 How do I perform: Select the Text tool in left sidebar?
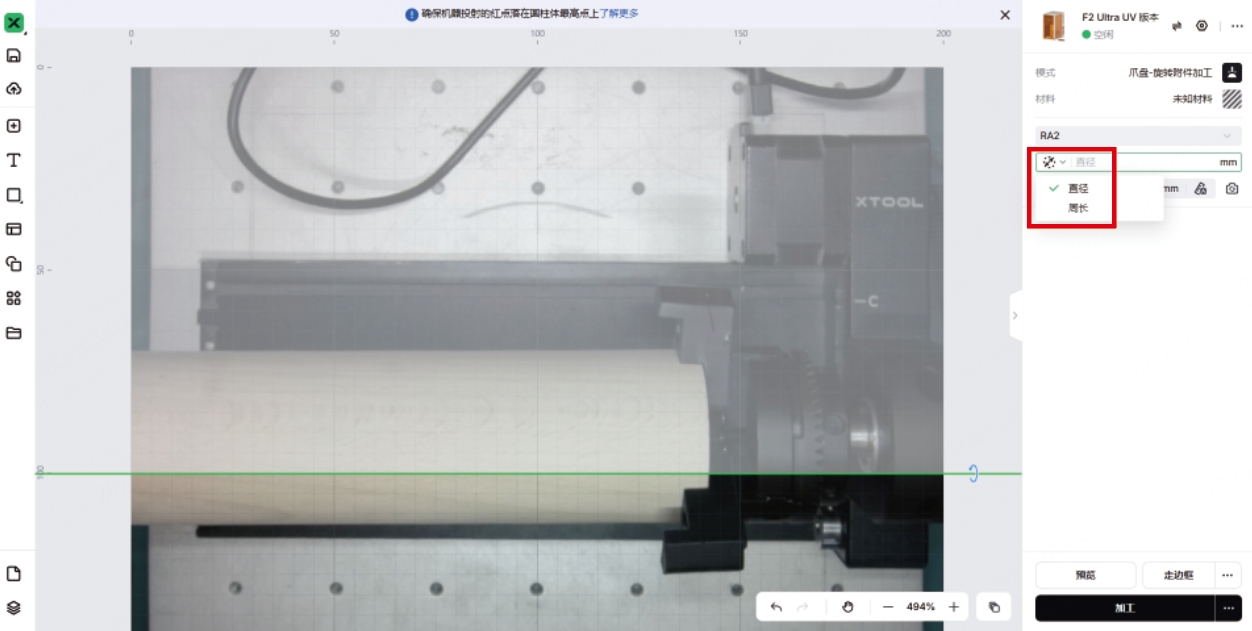(x=14, y=160)
